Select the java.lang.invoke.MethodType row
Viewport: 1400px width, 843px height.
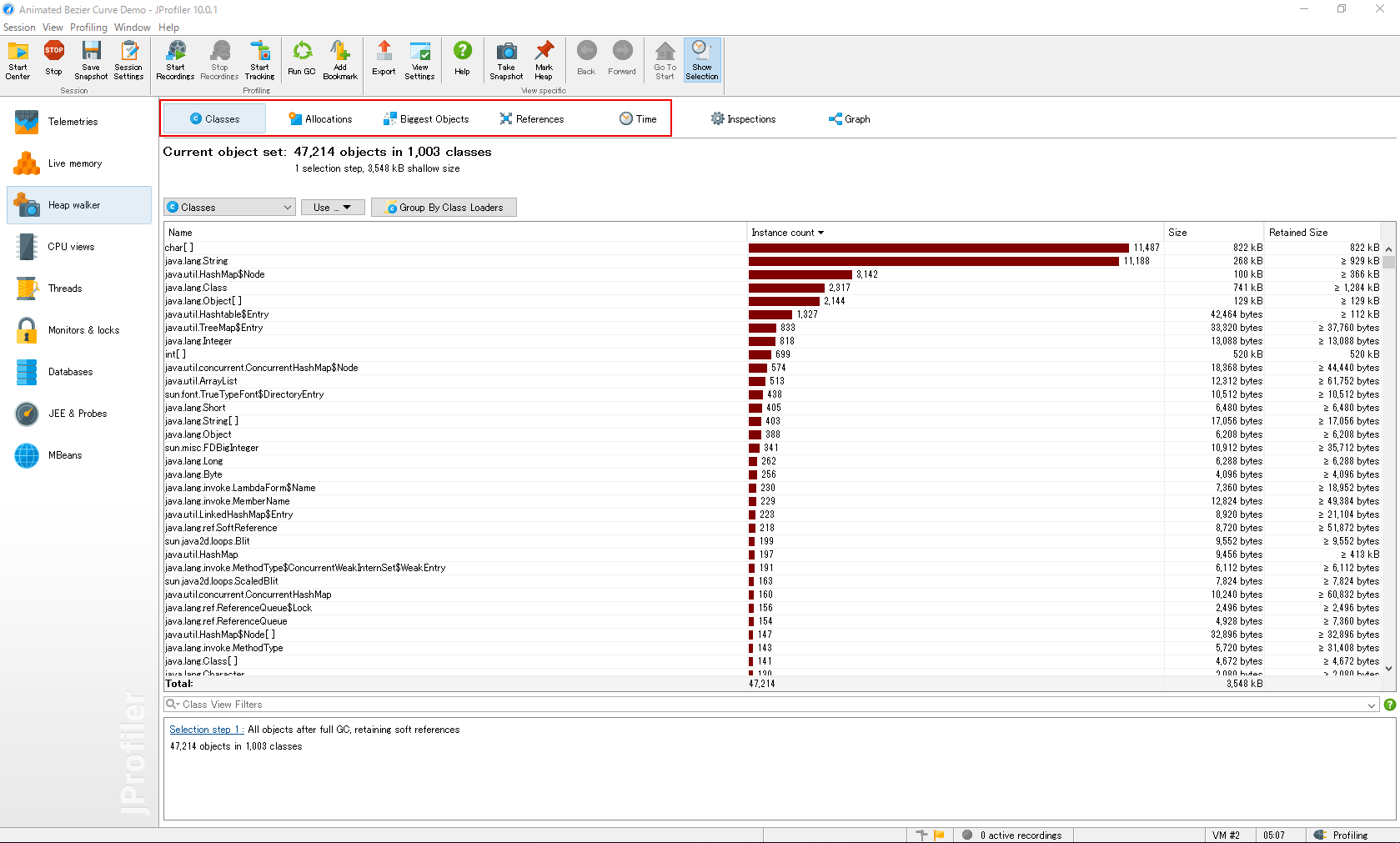pyautogui.click(x=772, y=648)
